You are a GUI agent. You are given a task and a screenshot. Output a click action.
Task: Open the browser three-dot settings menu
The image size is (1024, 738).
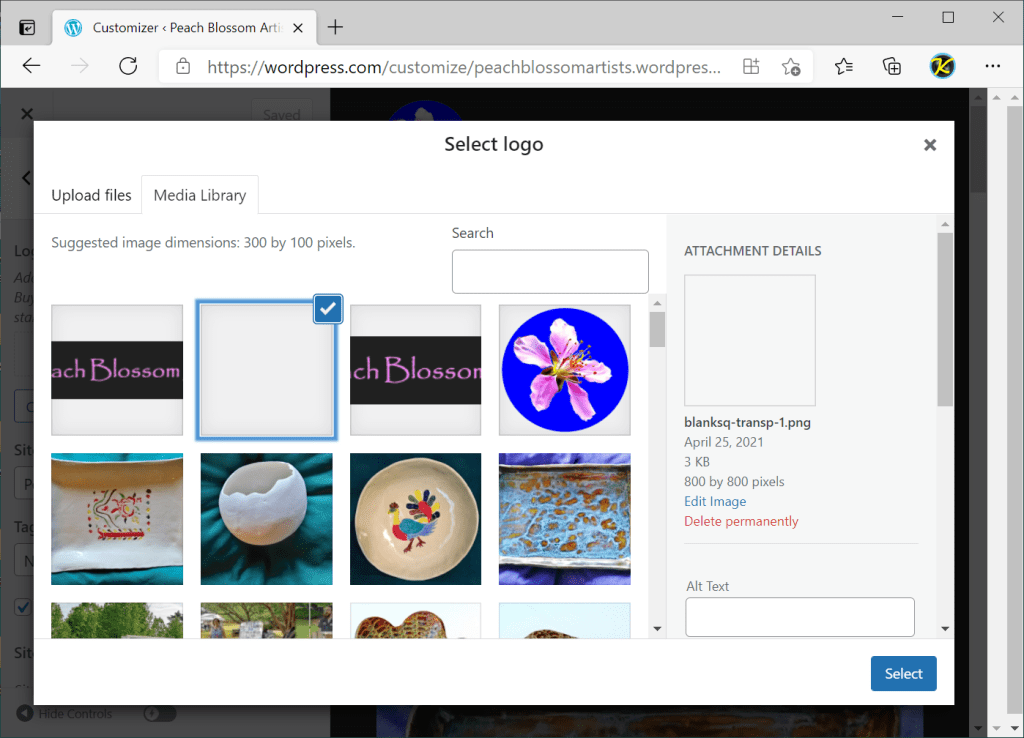[992, 66]
